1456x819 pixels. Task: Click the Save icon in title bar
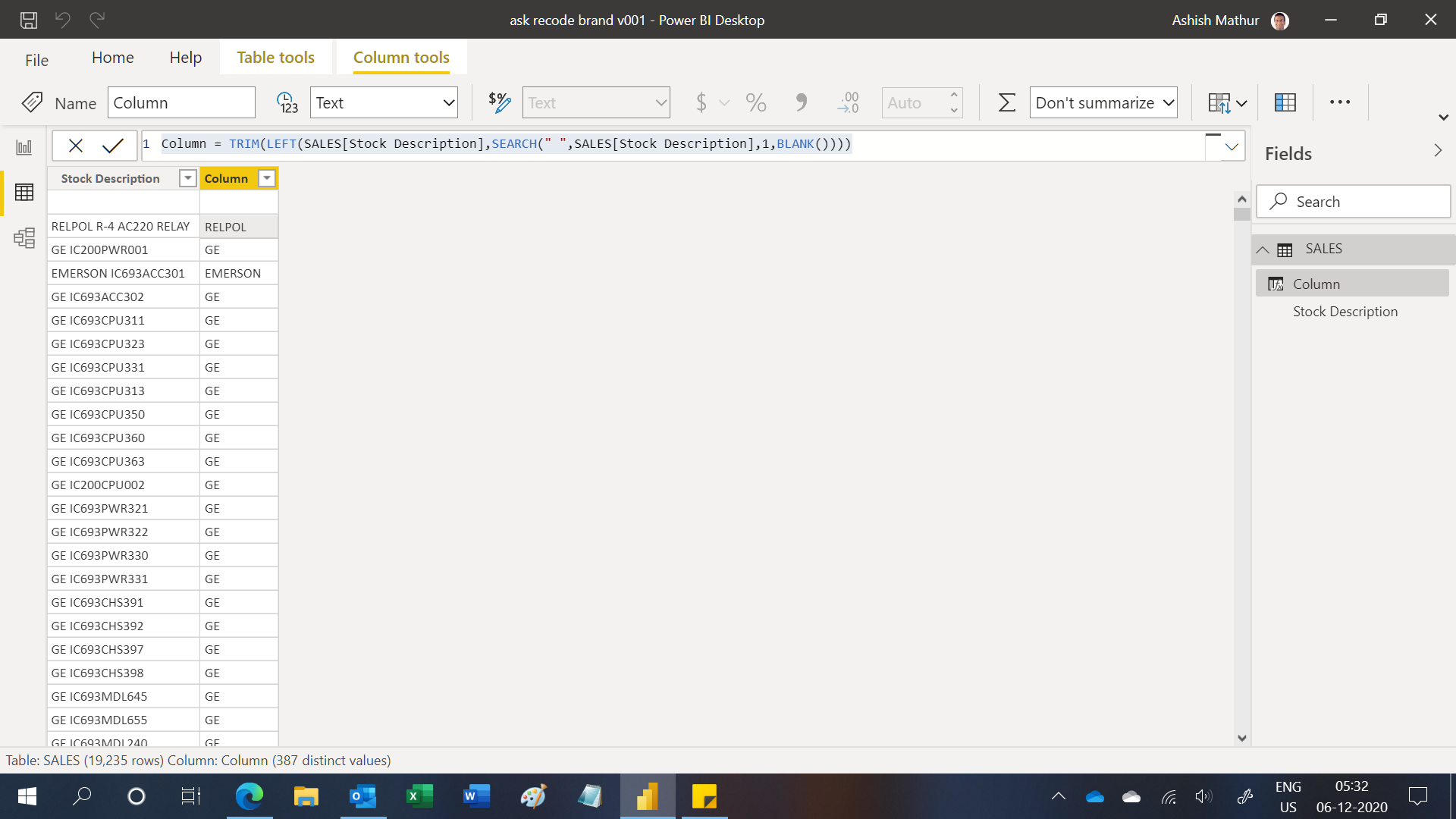click(x=29, y=20)
